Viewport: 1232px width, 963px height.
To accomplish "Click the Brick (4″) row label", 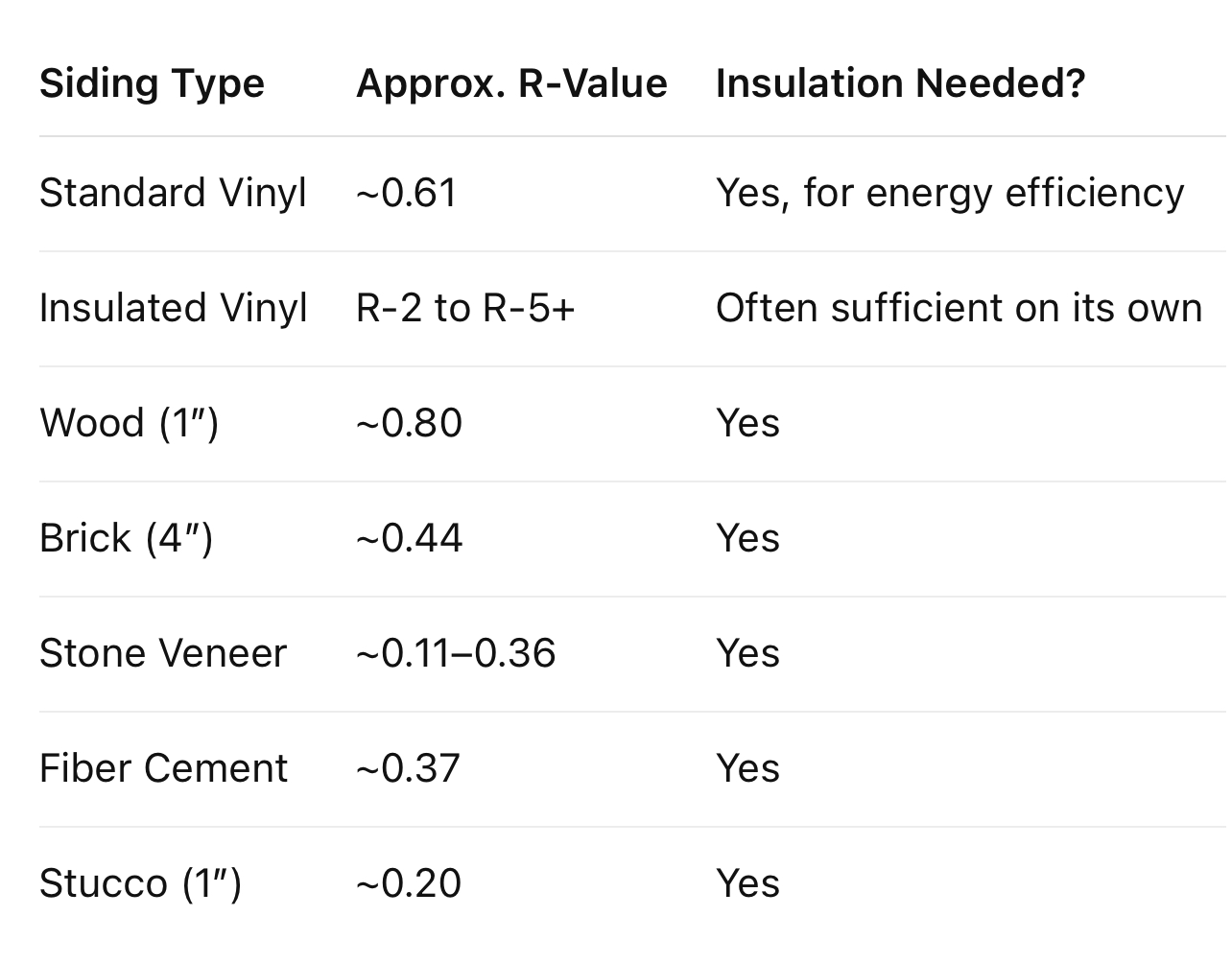I will [x=126, y=538].
